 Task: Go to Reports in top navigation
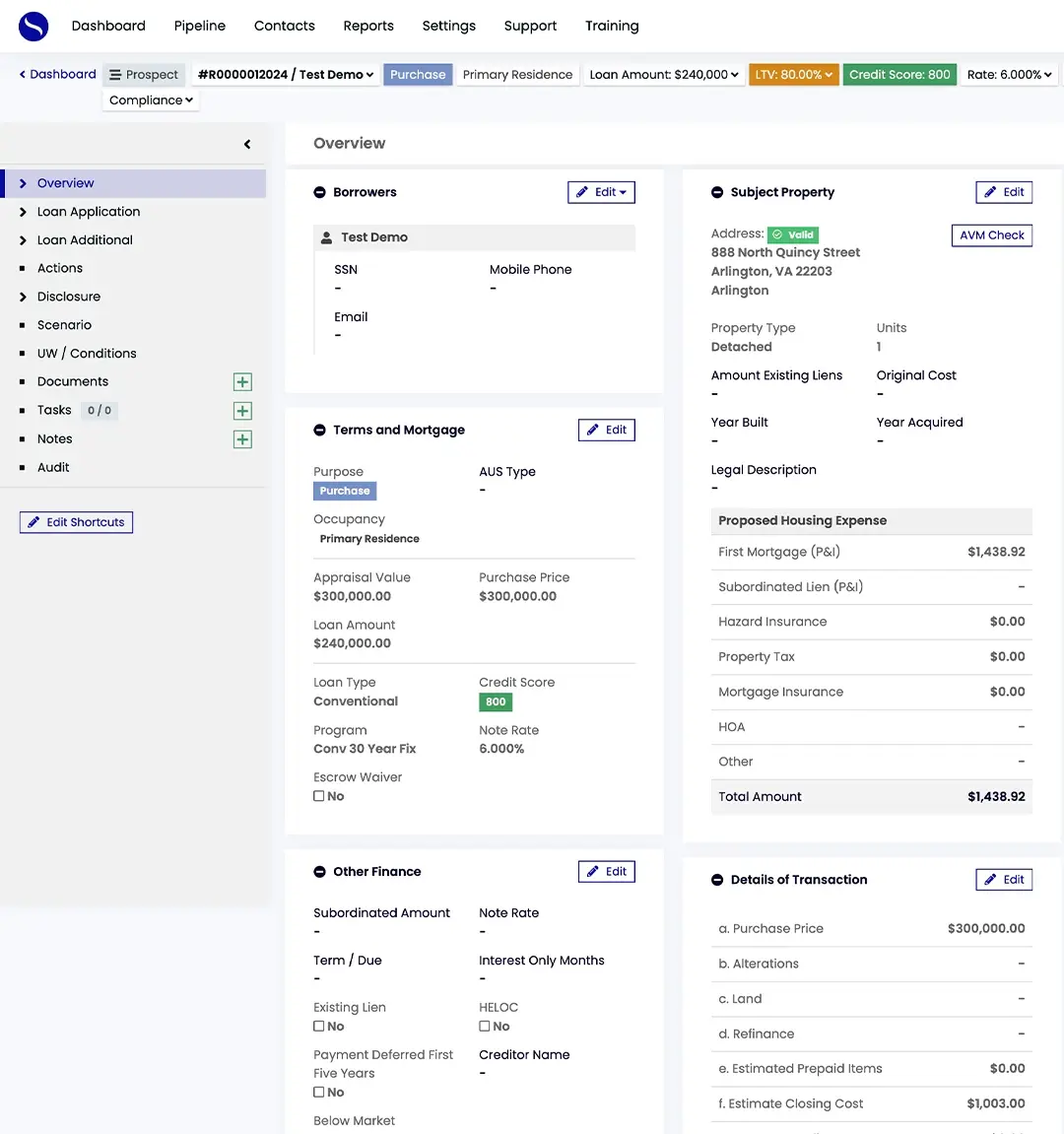368,26
